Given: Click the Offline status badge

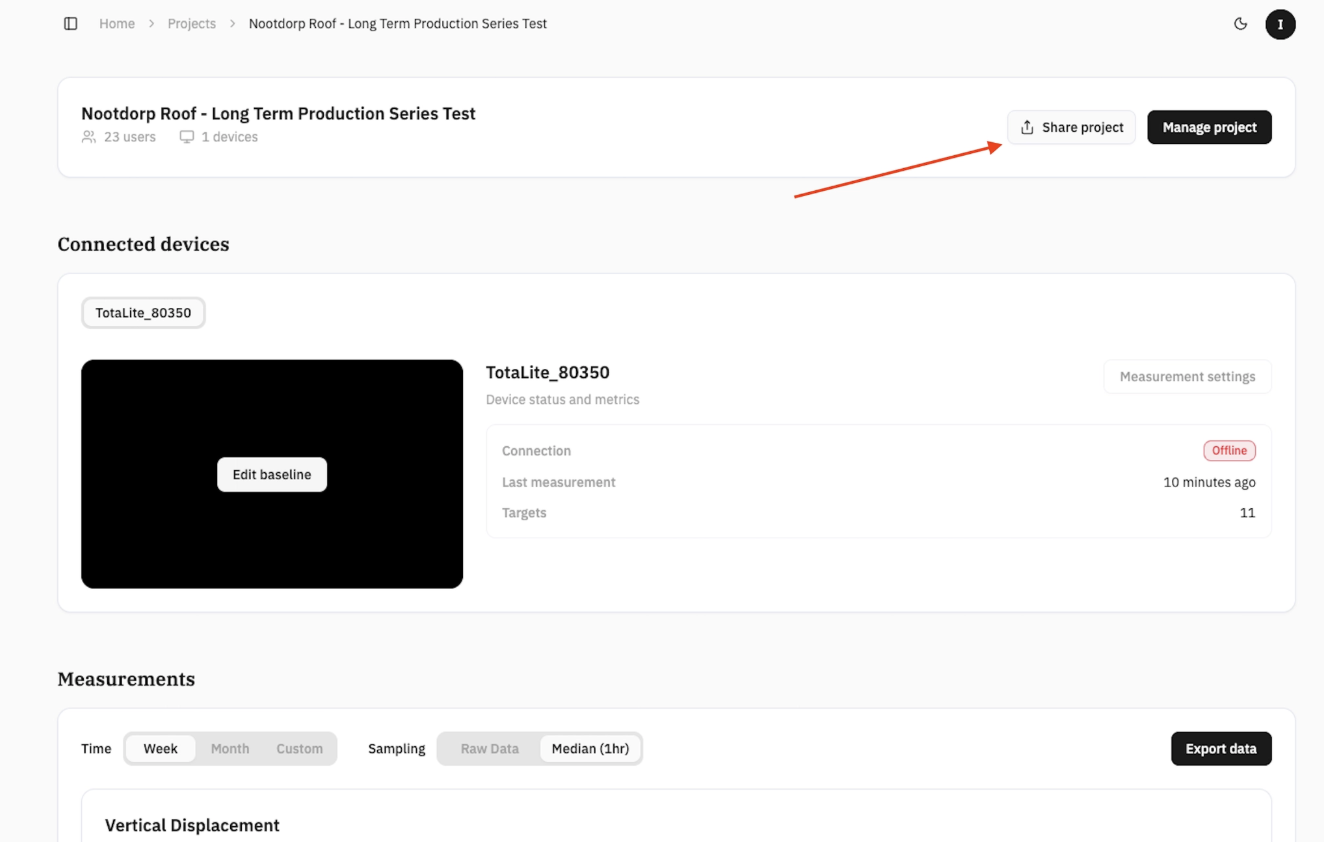Looking at the screenshot, I should 1229,451.
